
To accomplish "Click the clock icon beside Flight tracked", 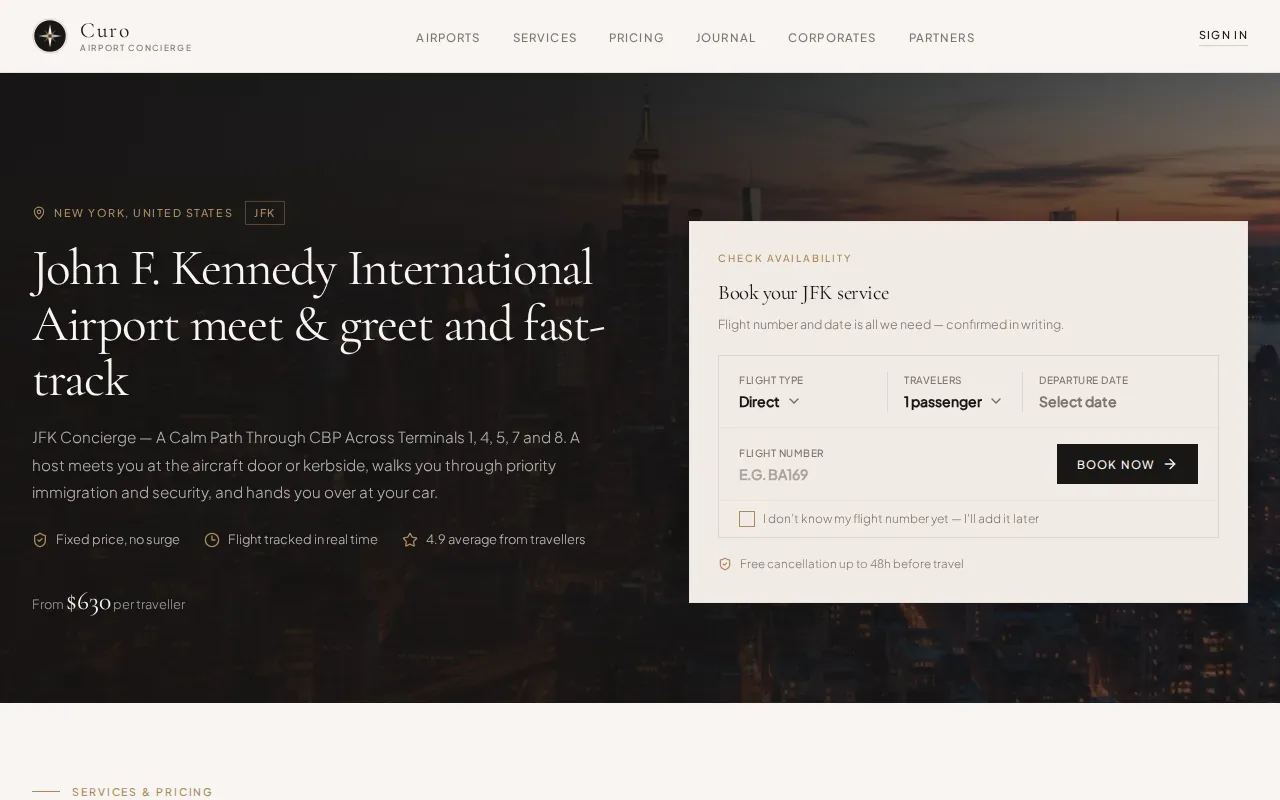I will (x=212, y=540).
